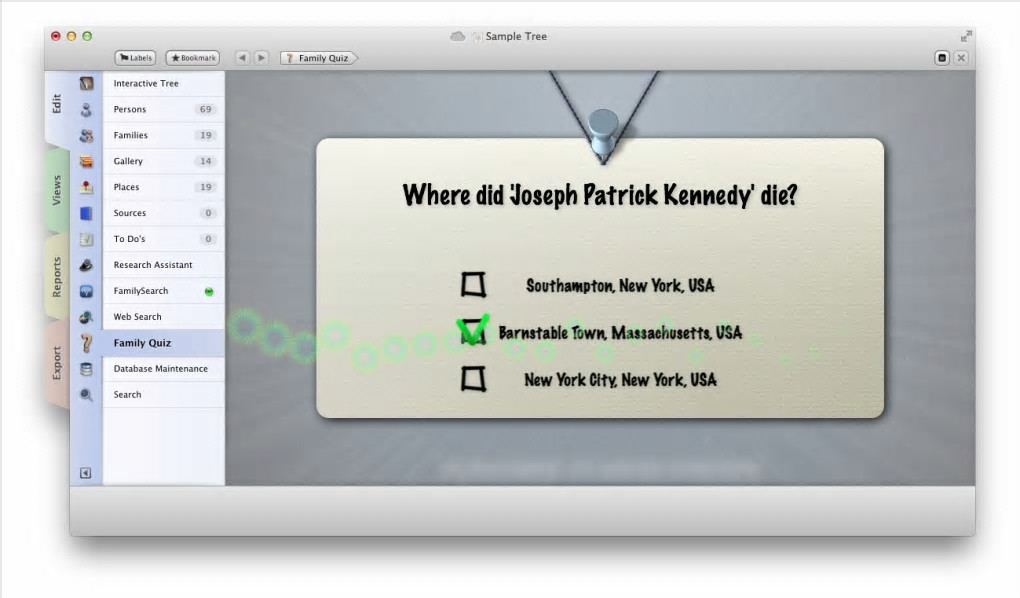Click the Search magnifier icon
This screenshot has width=1020, height=598.
pos(86,394)
